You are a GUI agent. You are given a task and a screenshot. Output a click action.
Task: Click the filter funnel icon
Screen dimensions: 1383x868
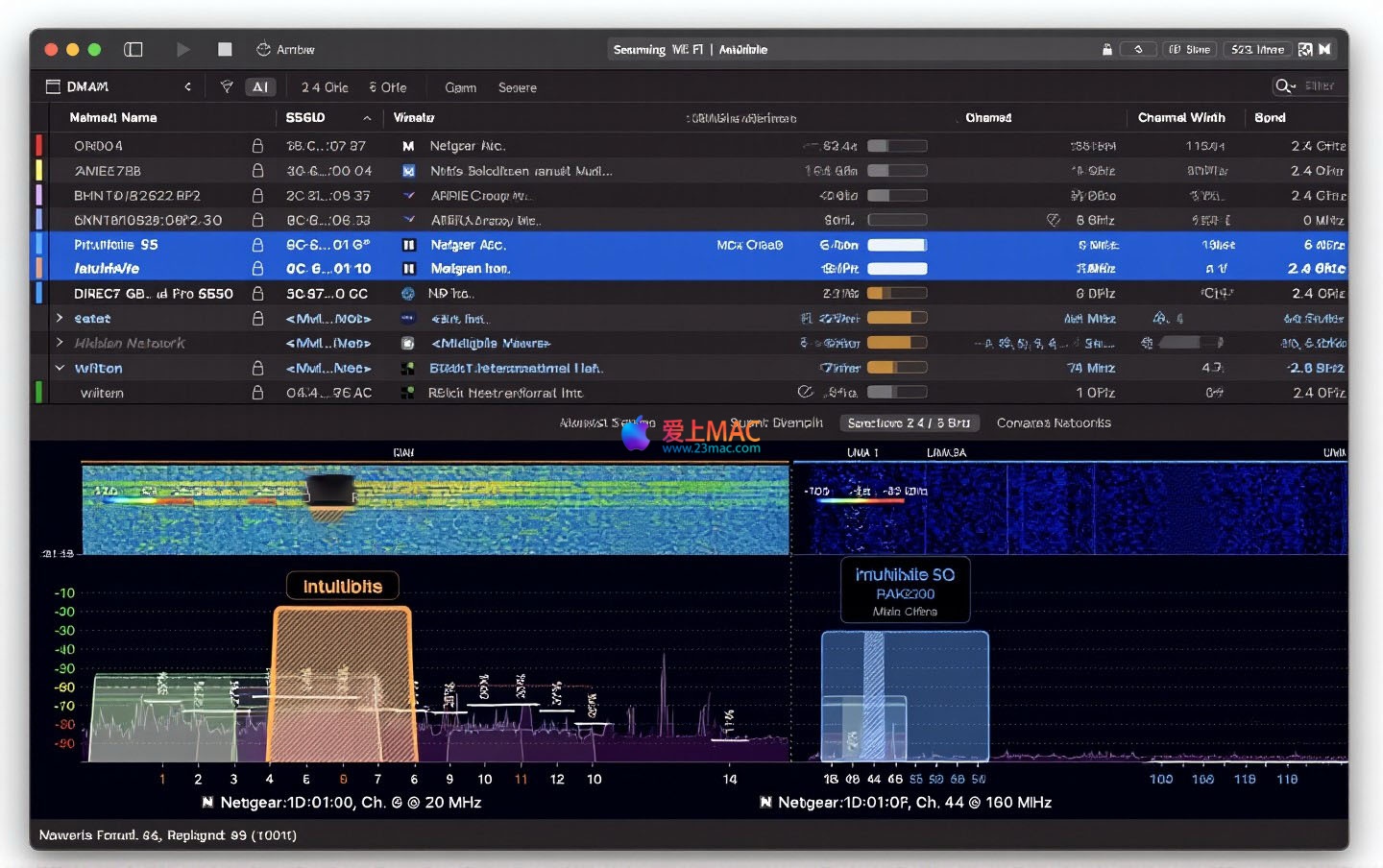[227, 87]
